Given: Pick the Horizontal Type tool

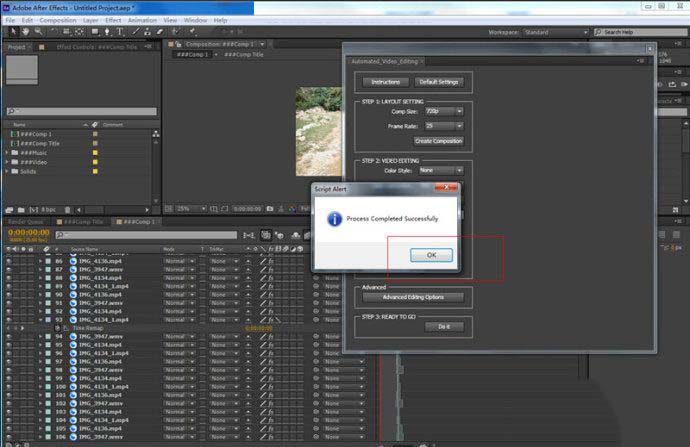Looking at the screenshot, I should click(x=121, y=32).
